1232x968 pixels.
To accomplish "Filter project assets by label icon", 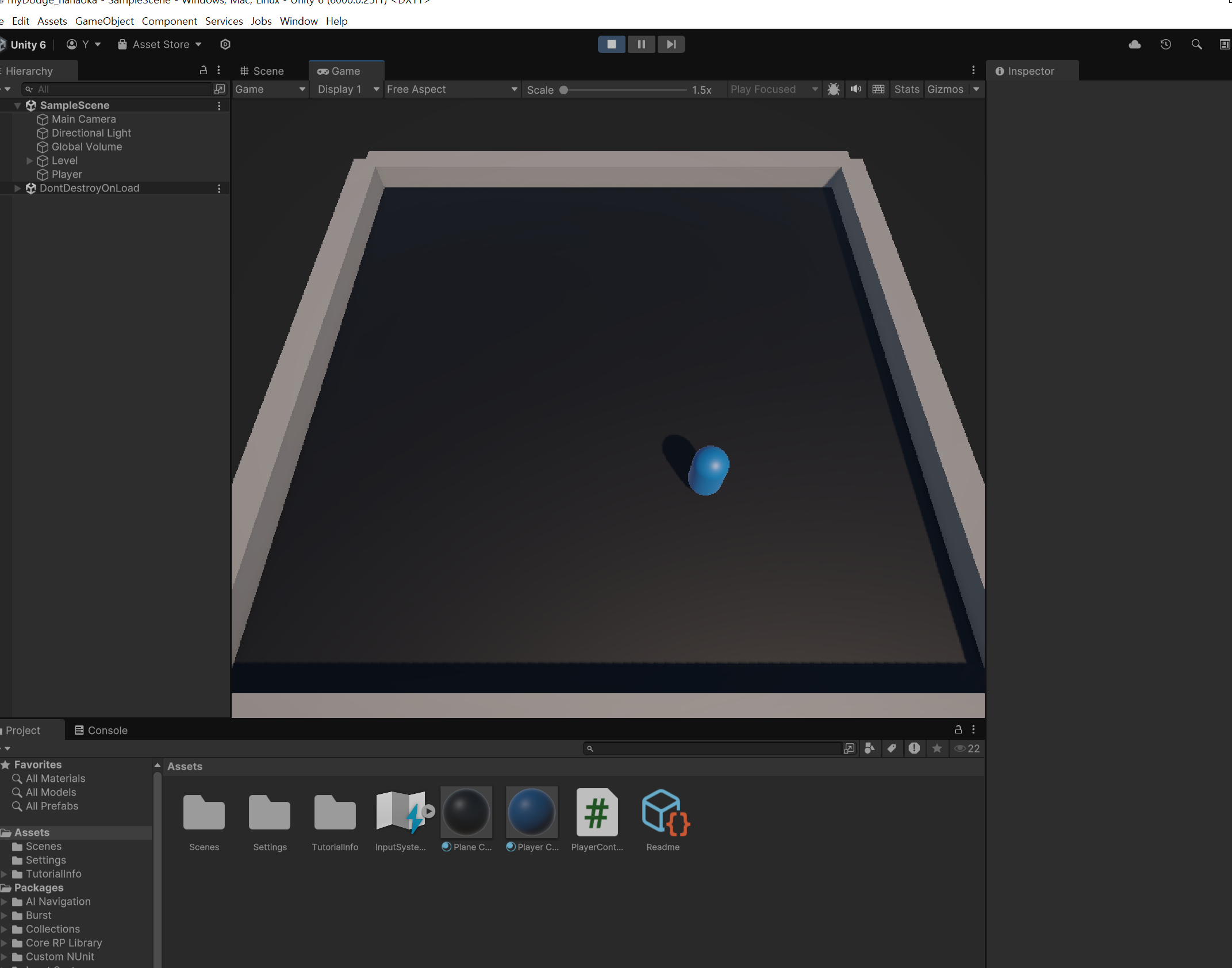I will tap(892, 748).
